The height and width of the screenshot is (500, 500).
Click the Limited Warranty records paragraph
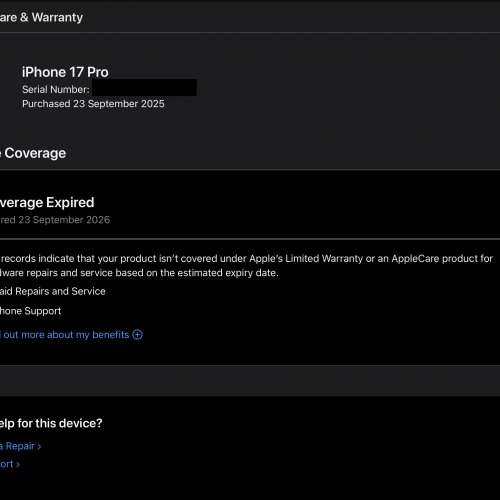(247, 266)
